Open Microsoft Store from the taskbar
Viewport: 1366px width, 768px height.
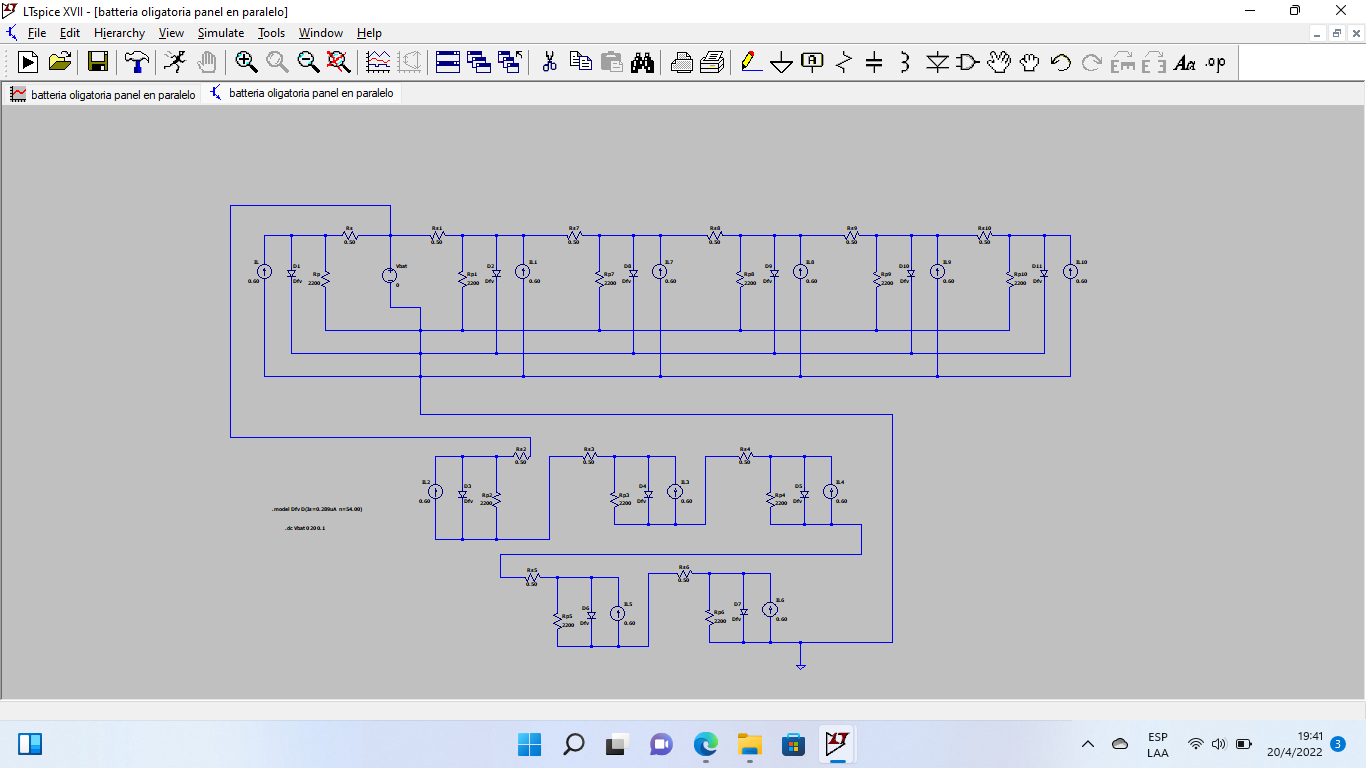click(794, 744)
